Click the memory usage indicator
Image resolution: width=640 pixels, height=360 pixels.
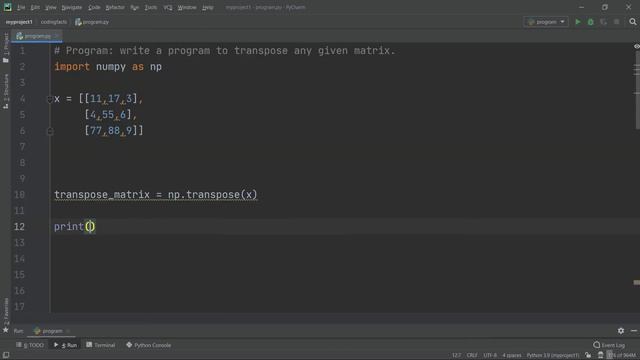(622, 356)
